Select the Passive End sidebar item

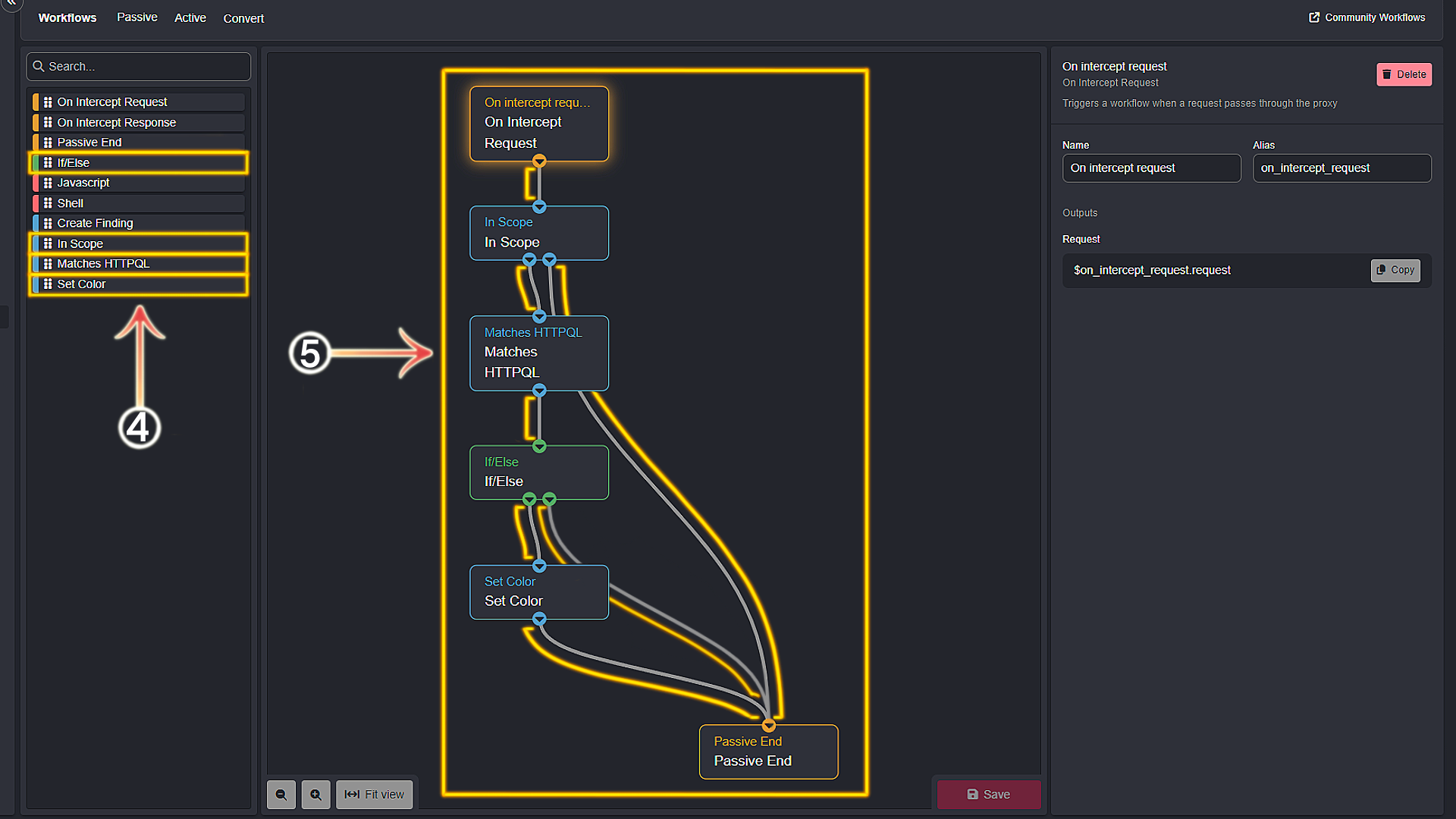pos(139,142)
